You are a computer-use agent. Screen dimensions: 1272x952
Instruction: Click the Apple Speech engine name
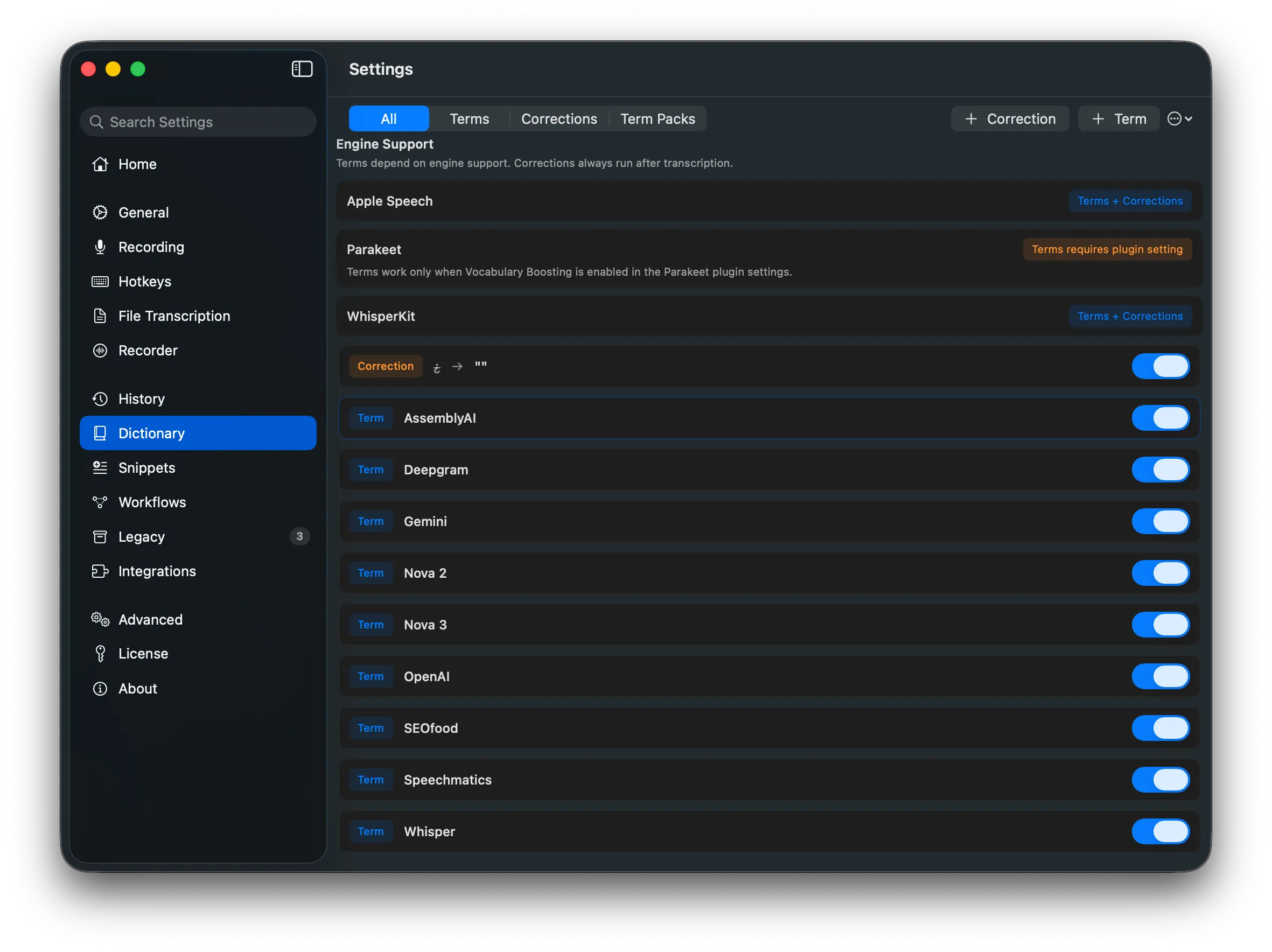pyautogui.click(x=389, y=201)
